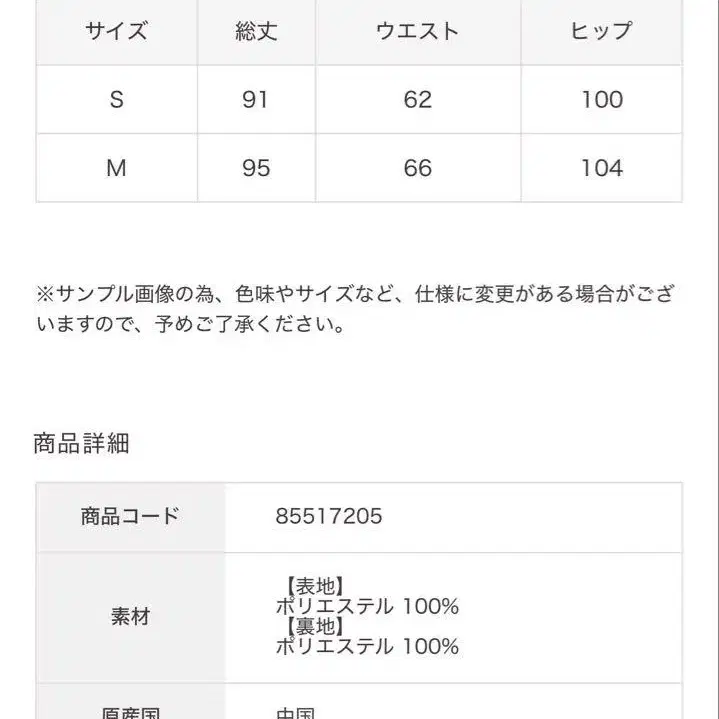Click the S size row label

pyautogui.click(x=116, y=99)
